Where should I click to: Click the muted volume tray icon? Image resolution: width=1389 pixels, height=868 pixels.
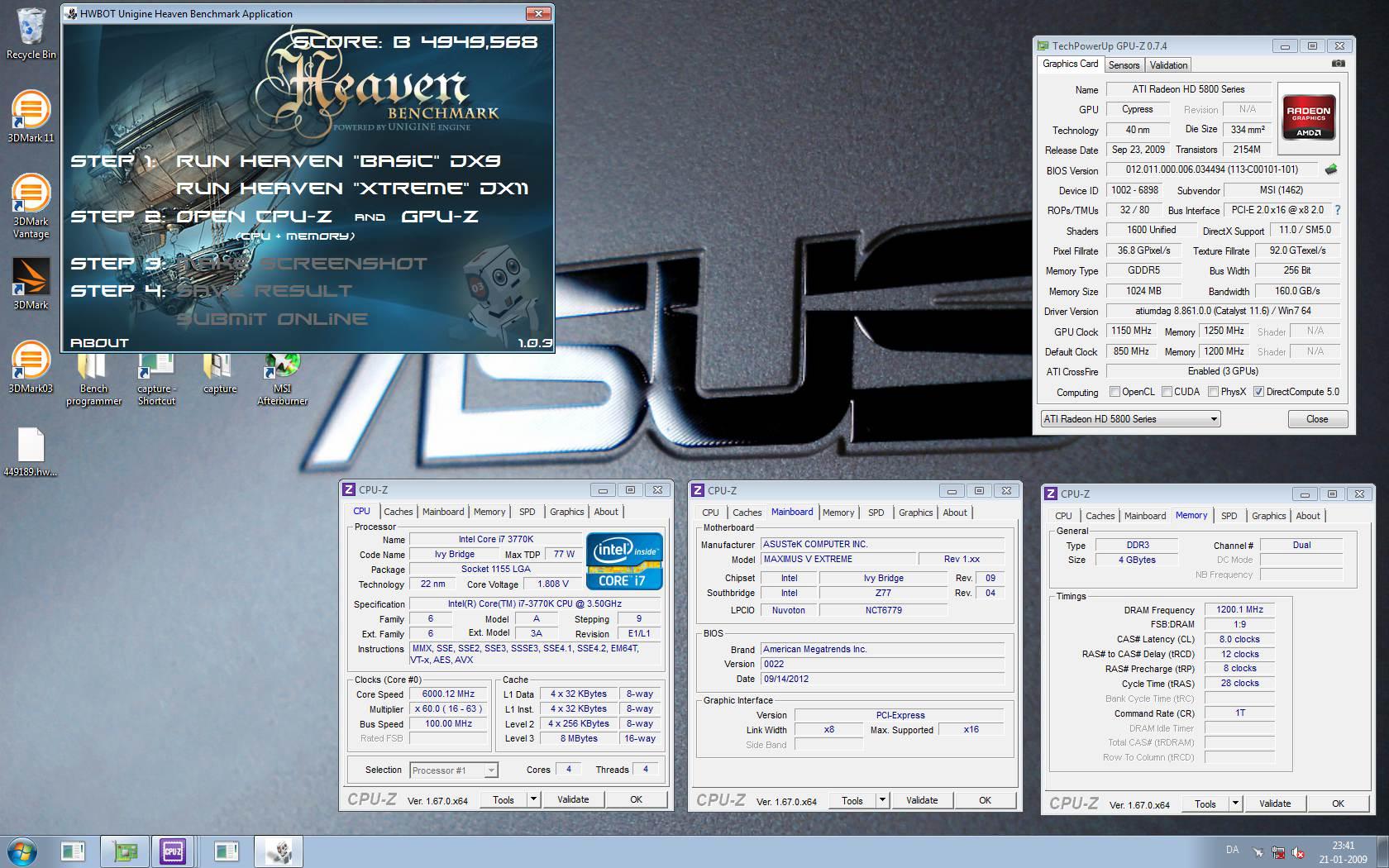1298,851
